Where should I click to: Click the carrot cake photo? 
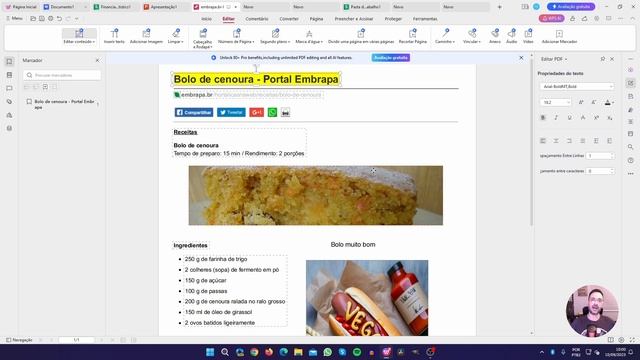tap(316, 195)
